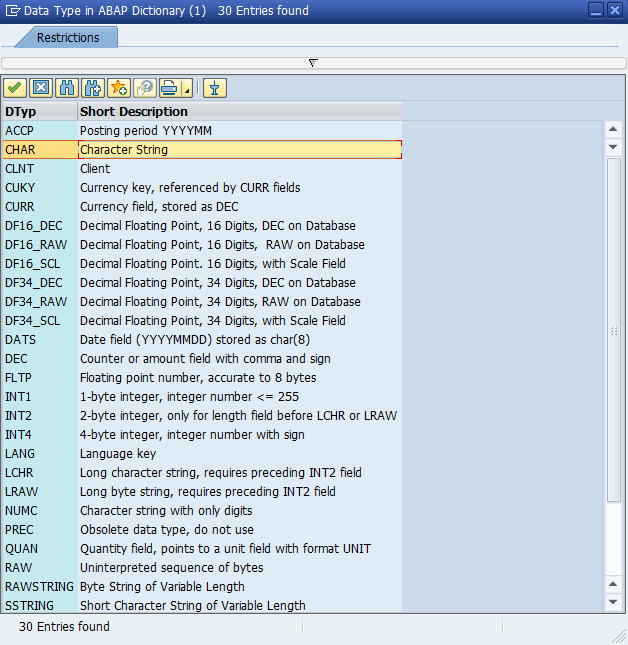
Task: Confirm selection with the green checkmark icon
Action: tap(15, 88)
